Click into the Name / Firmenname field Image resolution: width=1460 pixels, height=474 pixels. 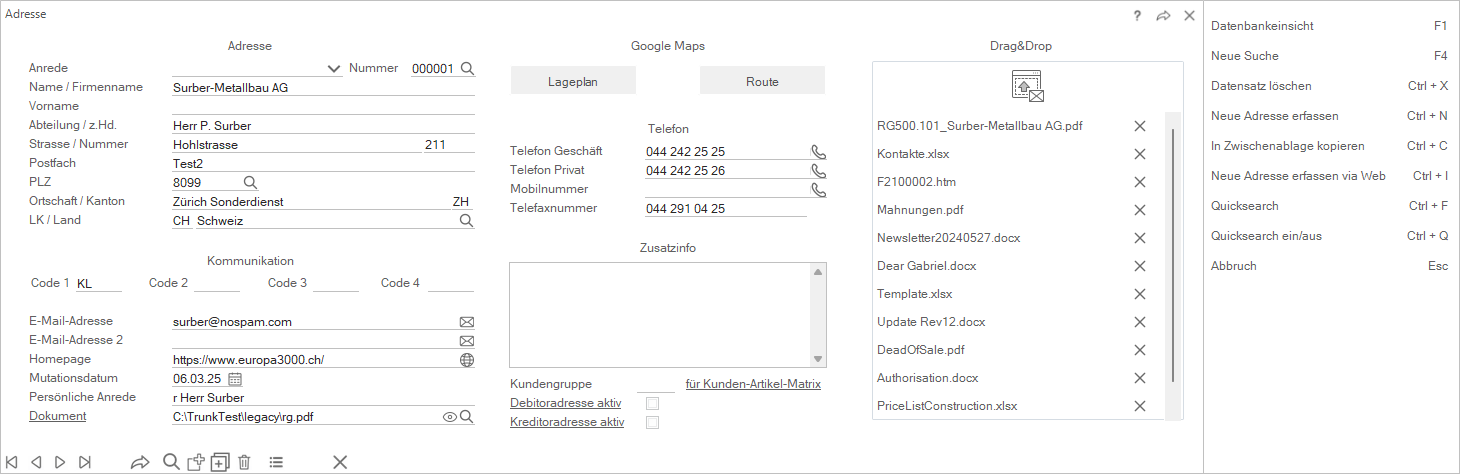pos(323,87)
